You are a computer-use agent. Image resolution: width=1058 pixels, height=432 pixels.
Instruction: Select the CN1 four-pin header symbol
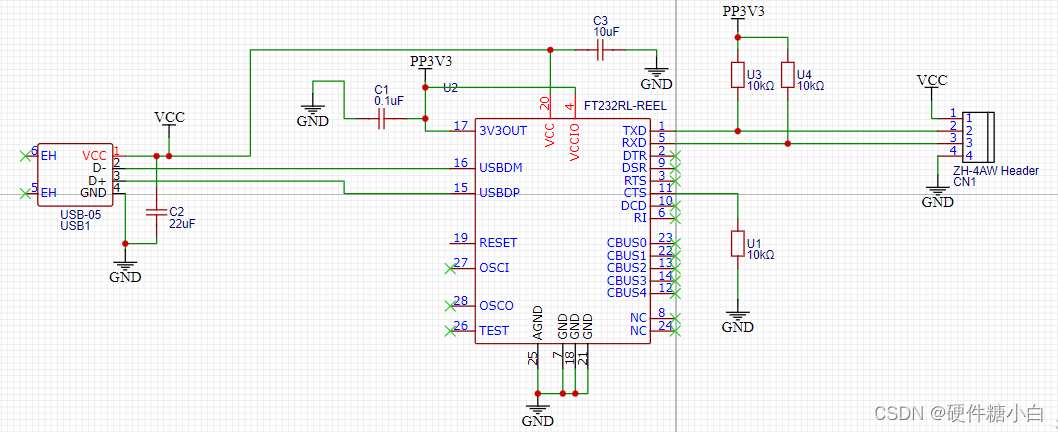click(979, 137)
